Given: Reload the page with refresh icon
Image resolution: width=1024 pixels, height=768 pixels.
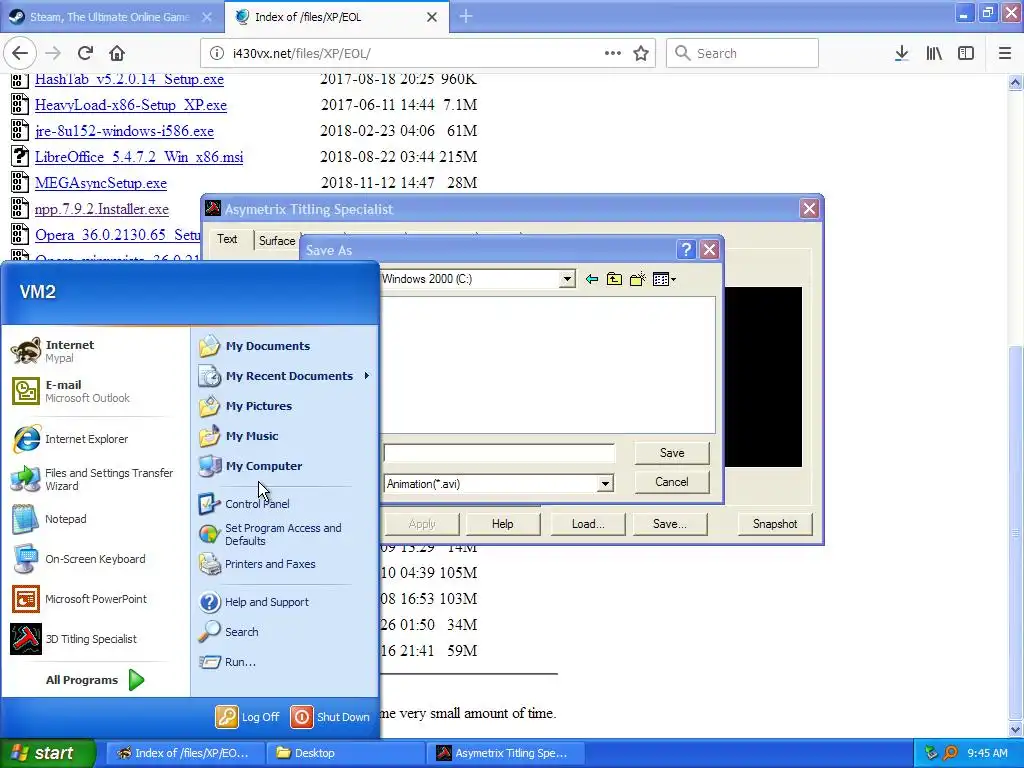Looking at the screenshot, I should click(85, 53).
